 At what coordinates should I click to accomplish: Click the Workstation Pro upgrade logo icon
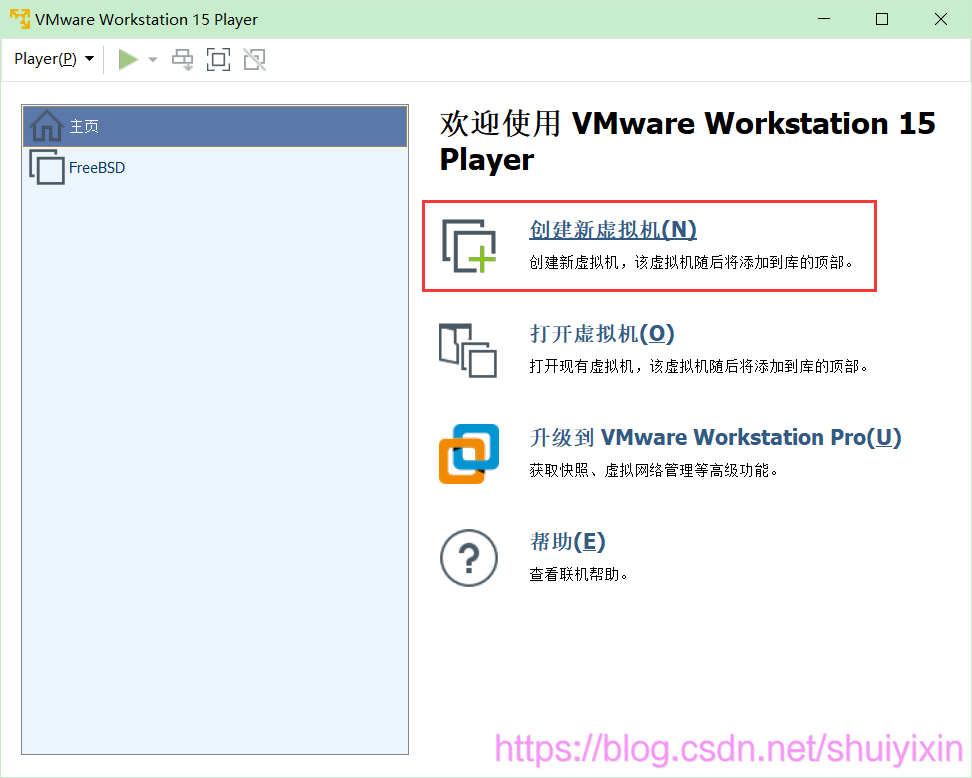click(x=469, y=454)
